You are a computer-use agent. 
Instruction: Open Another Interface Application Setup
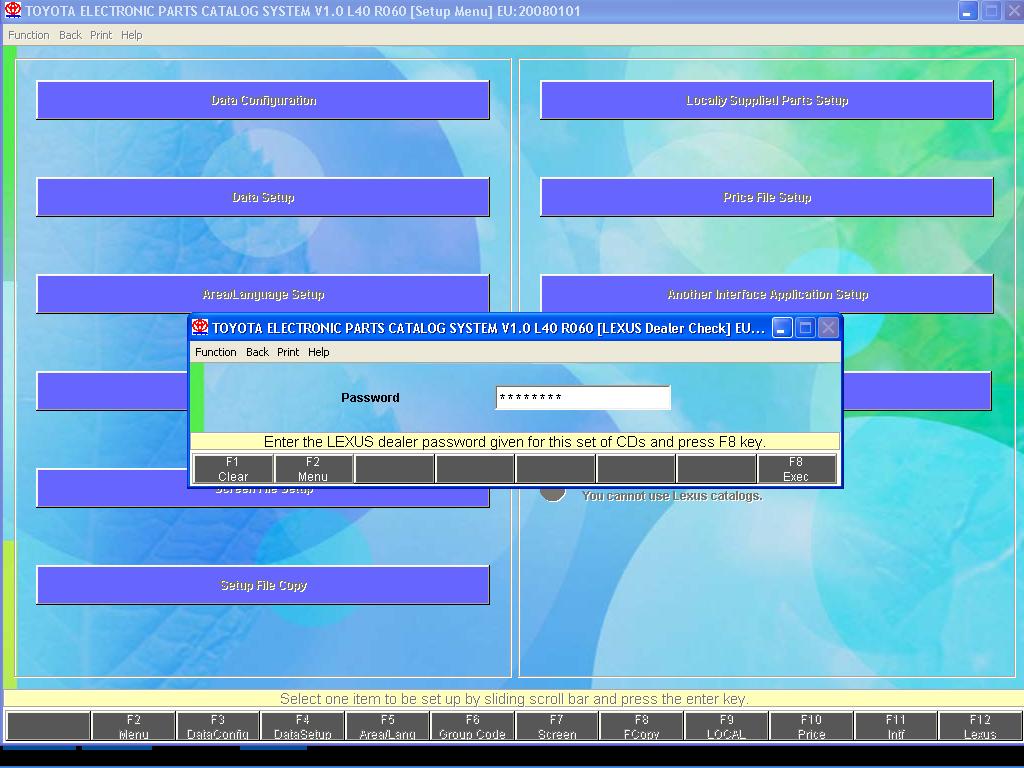point(767,294)
